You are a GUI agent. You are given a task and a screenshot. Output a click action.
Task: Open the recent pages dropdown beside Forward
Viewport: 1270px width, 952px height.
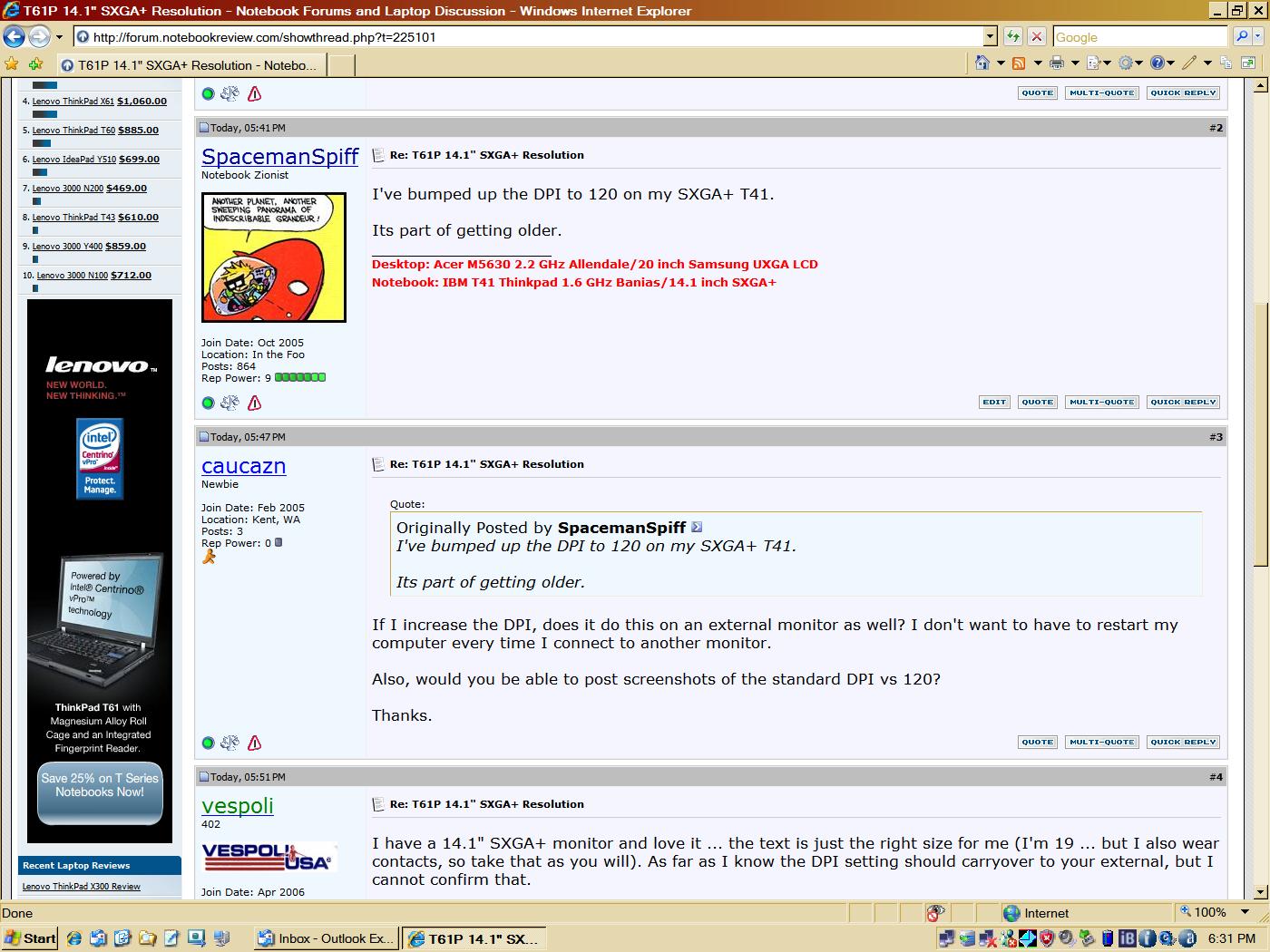pos(59,37)
